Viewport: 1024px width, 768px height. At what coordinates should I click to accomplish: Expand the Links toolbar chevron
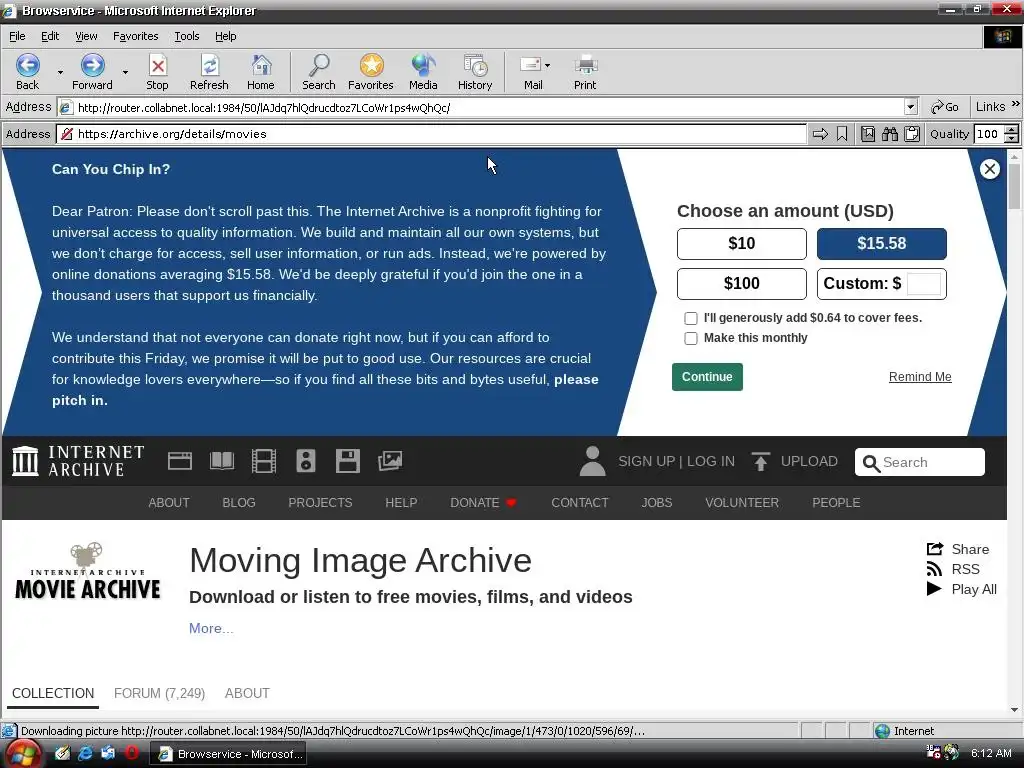click(1016, 104)
